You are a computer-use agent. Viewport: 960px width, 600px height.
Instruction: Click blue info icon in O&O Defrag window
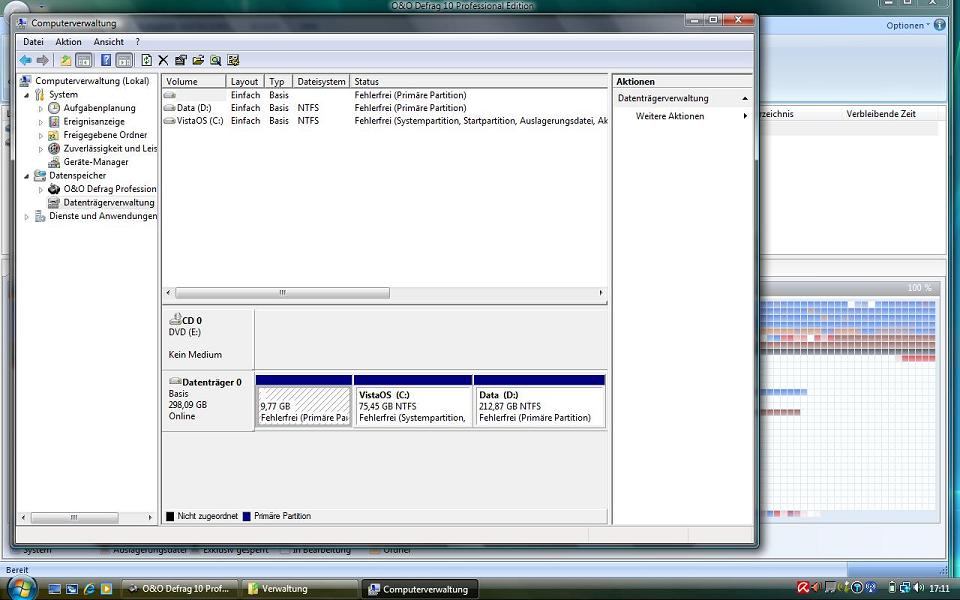tap(939, 25)
